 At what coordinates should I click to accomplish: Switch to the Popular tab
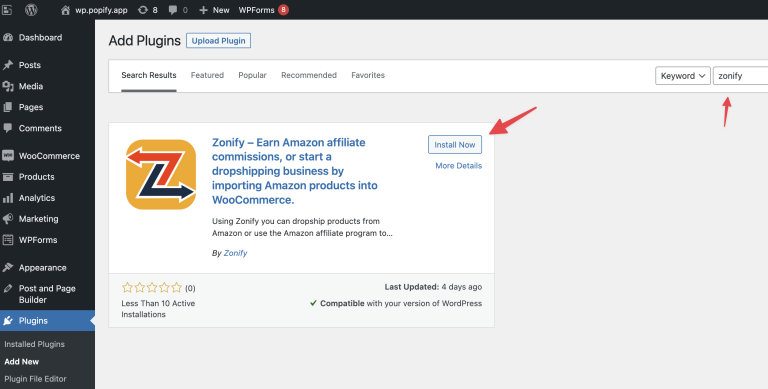click(252, 75)
